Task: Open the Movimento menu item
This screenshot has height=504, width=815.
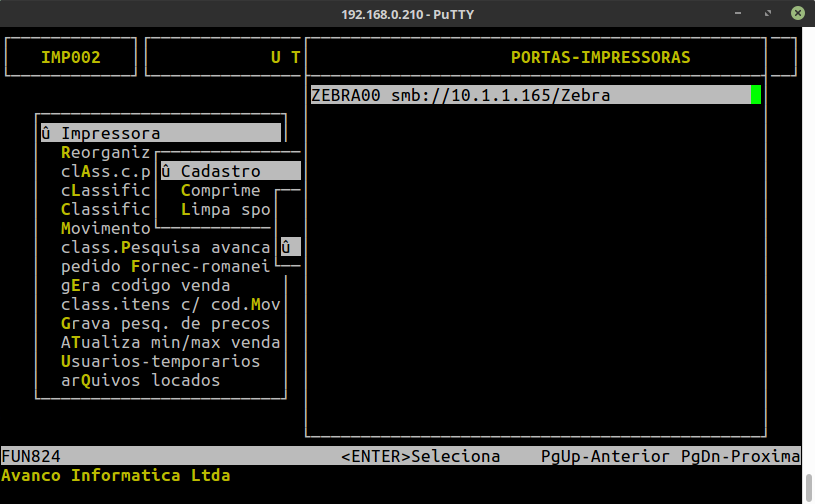Action: [x=105, y=229]
